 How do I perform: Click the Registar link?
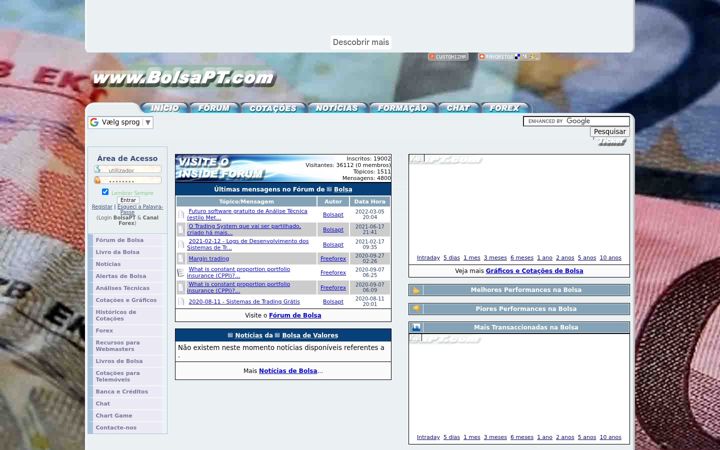pyautogui.click(x=102, y=207)
